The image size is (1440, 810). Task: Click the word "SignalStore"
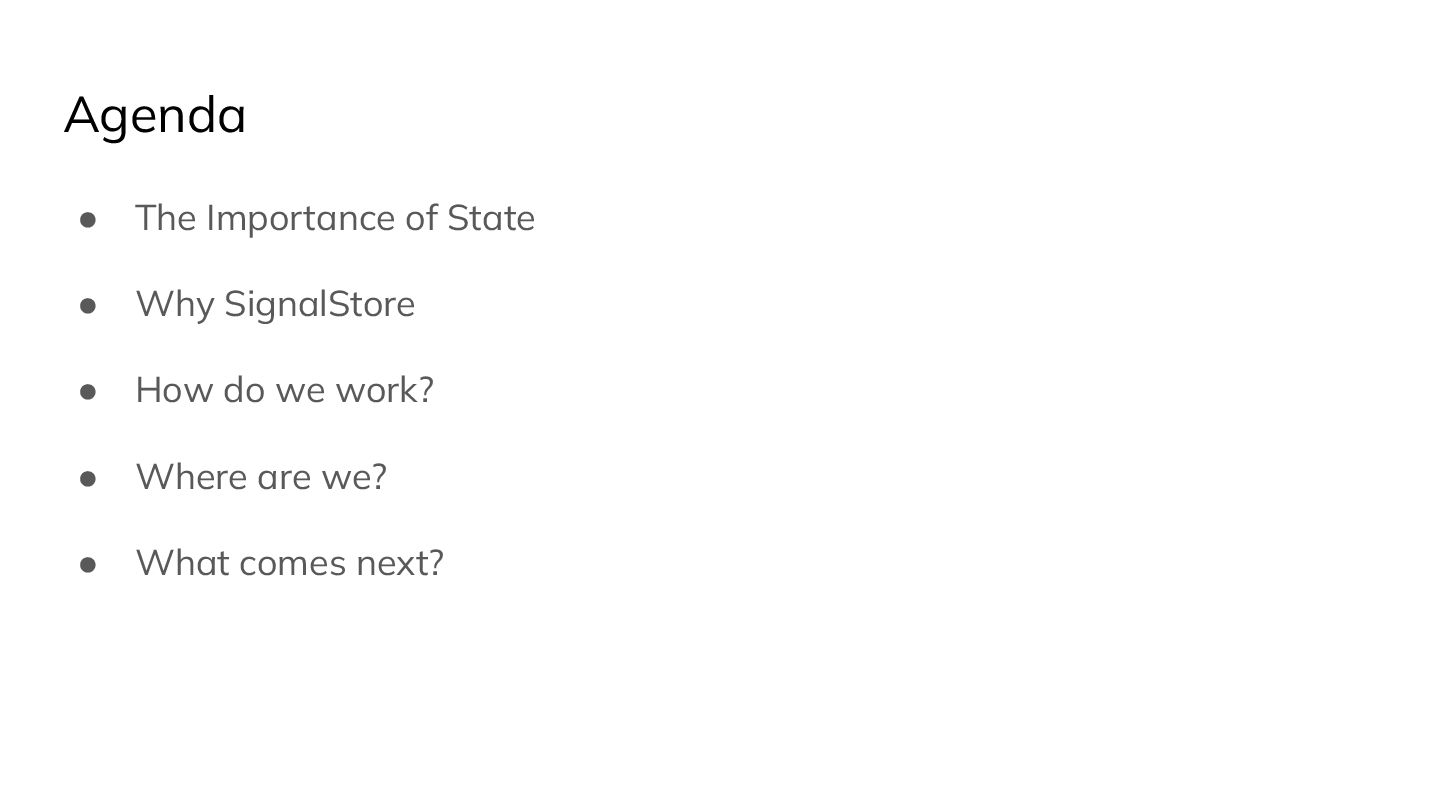(320, 304)
